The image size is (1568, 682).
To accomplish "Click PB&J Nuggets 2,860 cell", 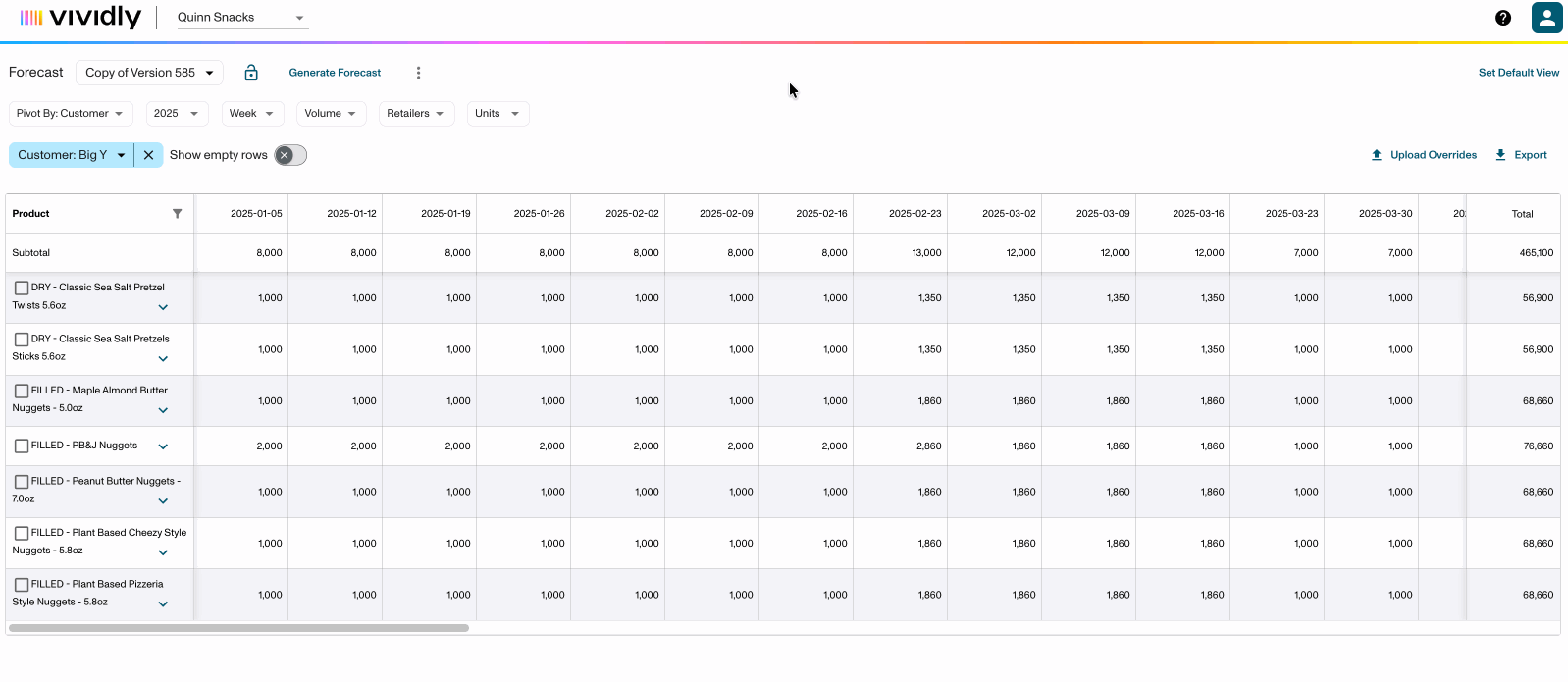I will click(x=900, y=446).
